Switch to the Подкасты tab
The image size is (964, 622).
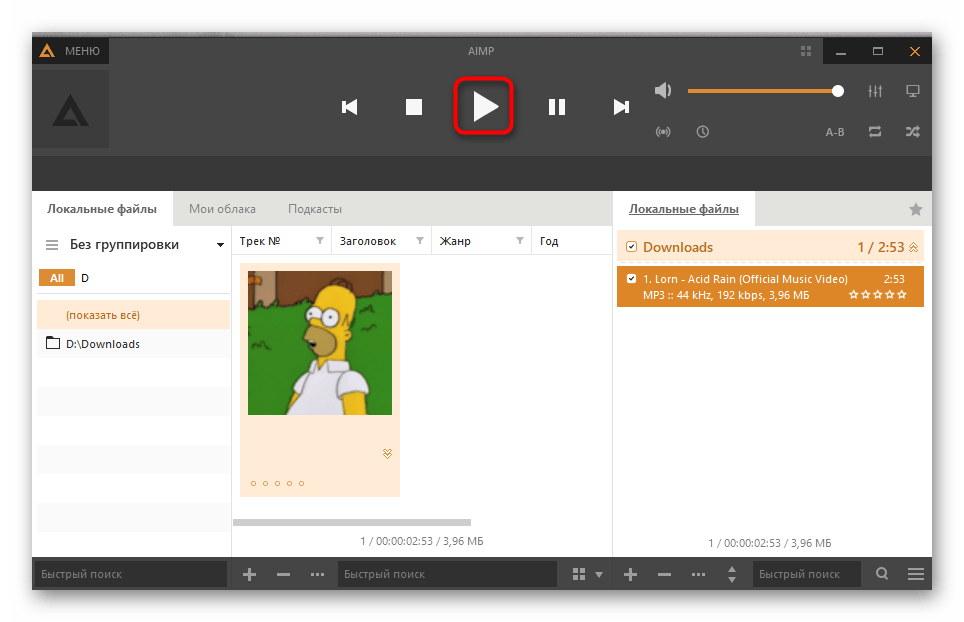pyautogui.click(x=315, y=209)
